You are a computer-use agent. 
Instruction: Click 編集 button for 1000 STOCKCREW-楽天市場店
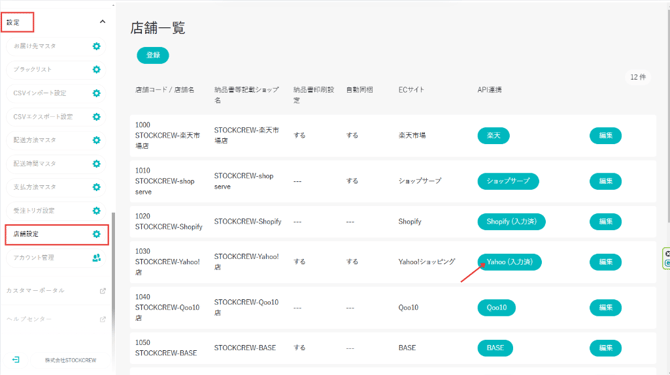click(605, 136)
